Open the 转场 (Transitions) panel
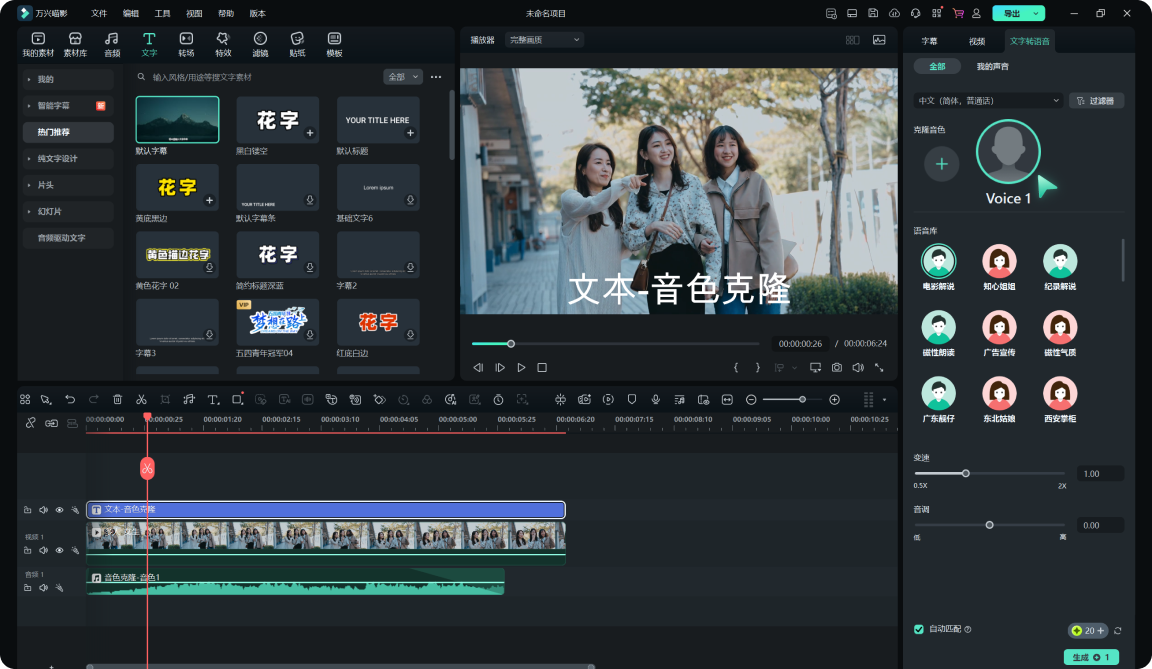1152x669 pixels. [186, 44]
